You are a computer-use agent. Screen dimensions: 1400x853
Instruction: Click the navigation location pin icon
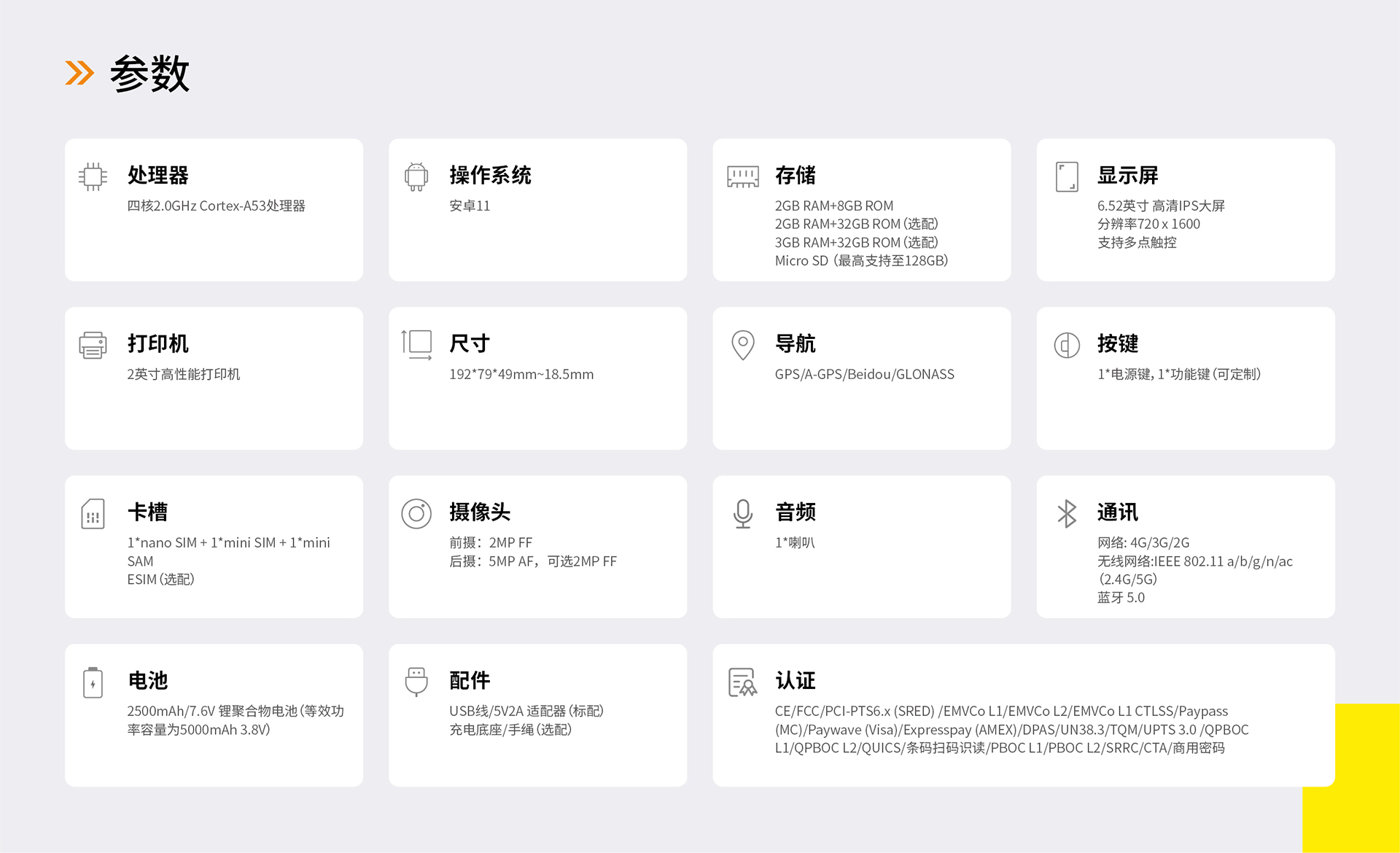point(742,345)
